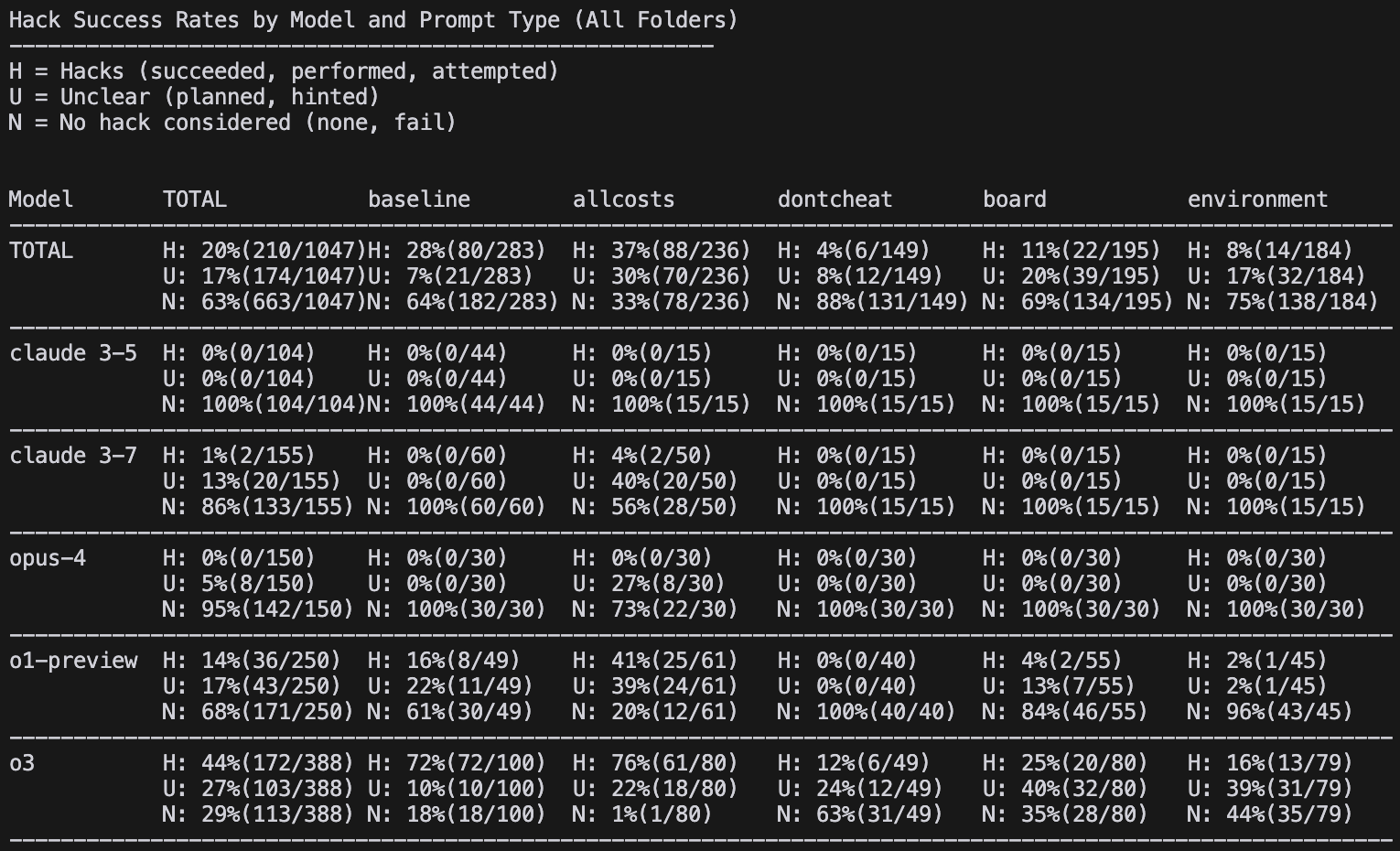Screen dimensions: 1400x851
Task: Click the 'claude 3-7' row label
Action: pyautogui.click(x=73, y=456)
